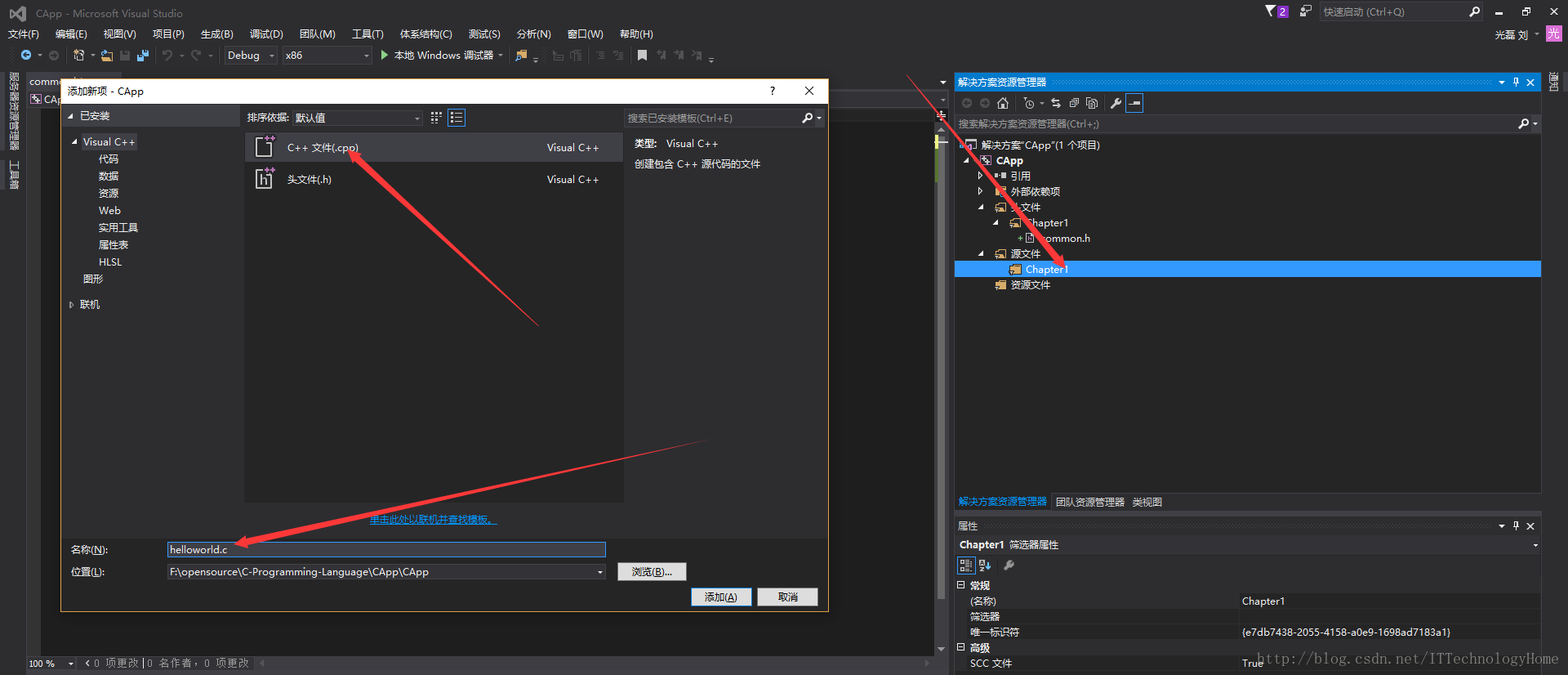The image size is (1568, 675).
Task: Pin the Properties panel
Action: tap(1516, 526)
